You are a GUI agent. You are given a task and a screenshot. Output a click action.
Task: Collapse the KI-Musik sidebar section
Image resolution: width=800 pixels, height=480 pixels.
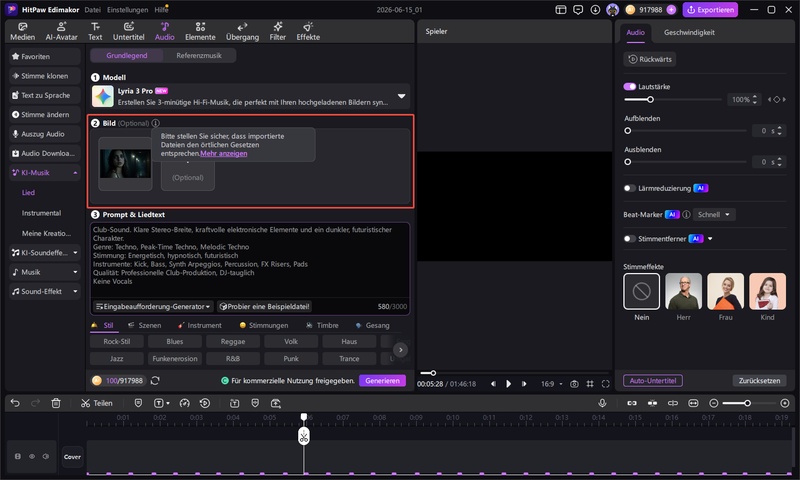pyautogui.click(x=76, y=173)
